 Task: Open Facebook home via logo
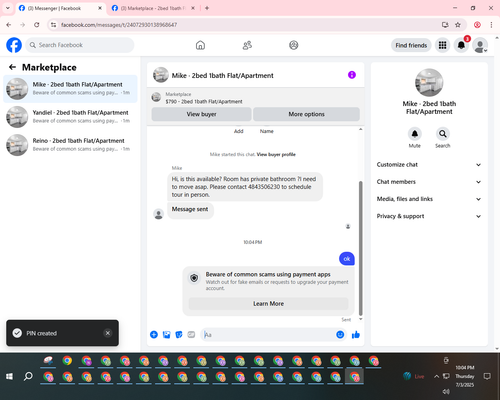(14, 45)
